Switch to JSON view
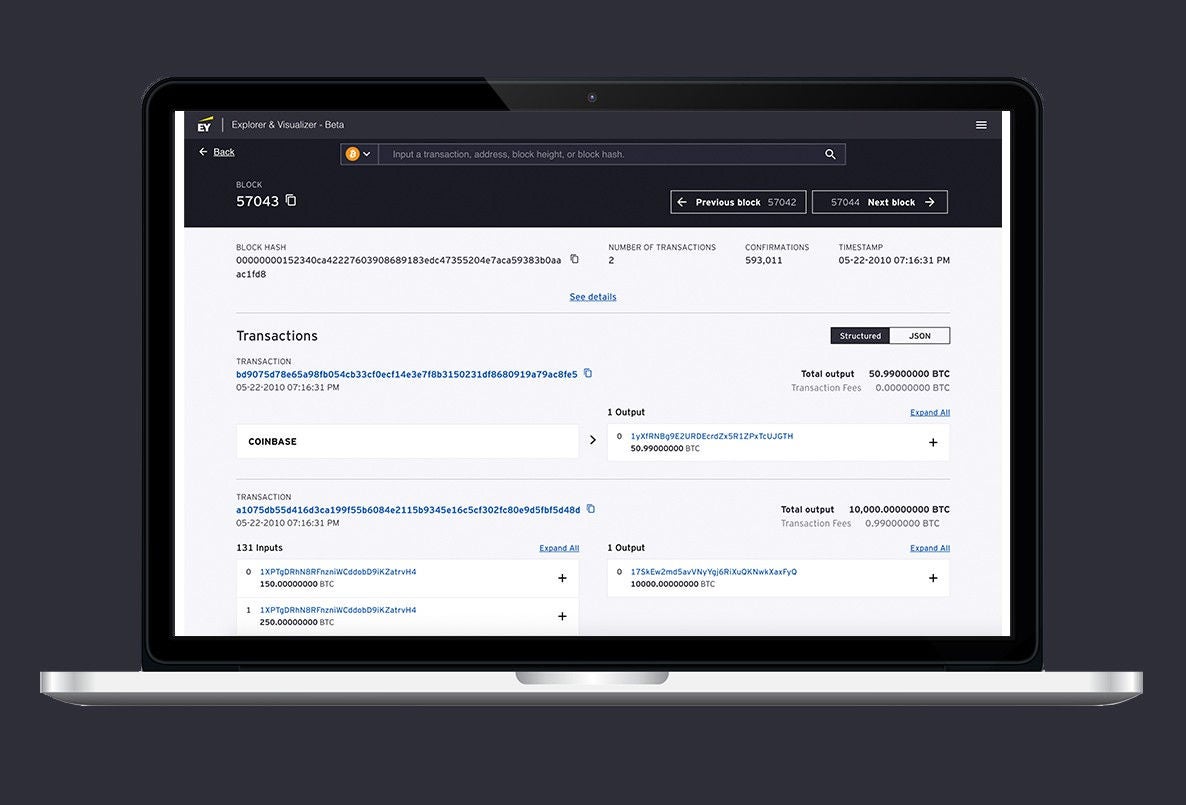Image resolution: width=1186 pixels, height=805 pixels. pos(919,336)
